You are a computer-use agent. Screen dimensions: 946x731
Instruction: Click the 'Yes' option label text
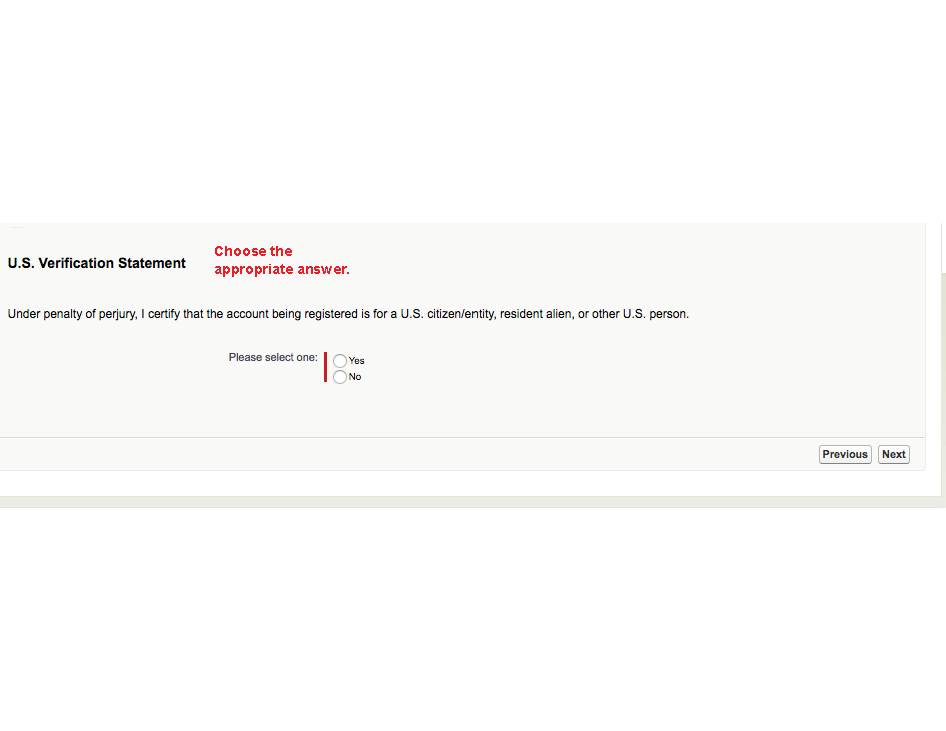point(357,361)
